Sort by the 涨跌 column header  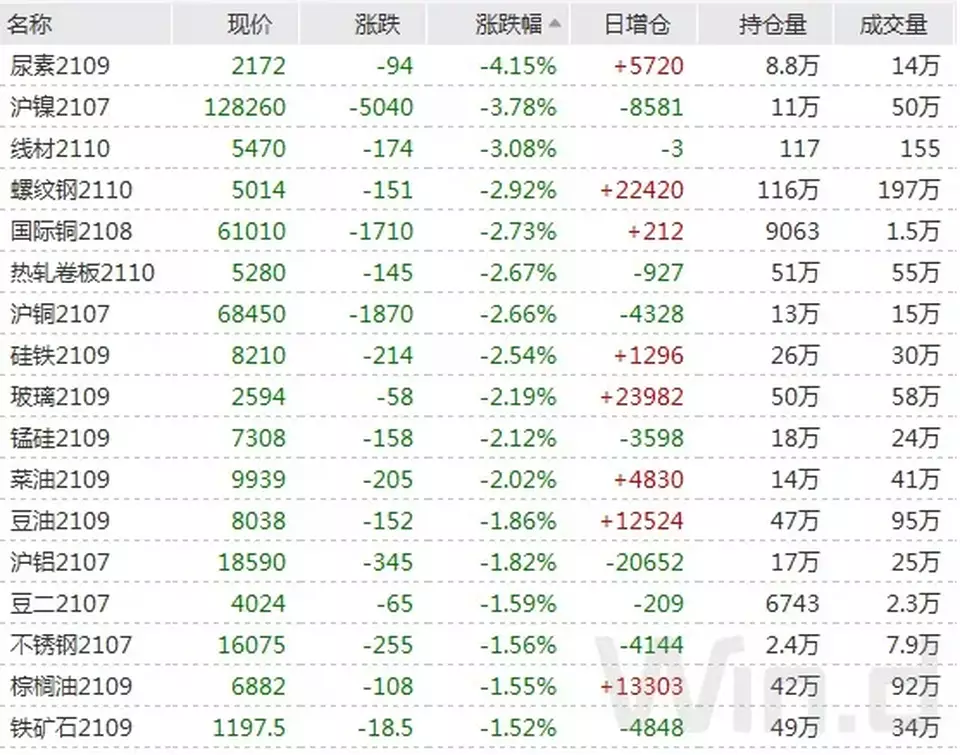pos(377,24)
